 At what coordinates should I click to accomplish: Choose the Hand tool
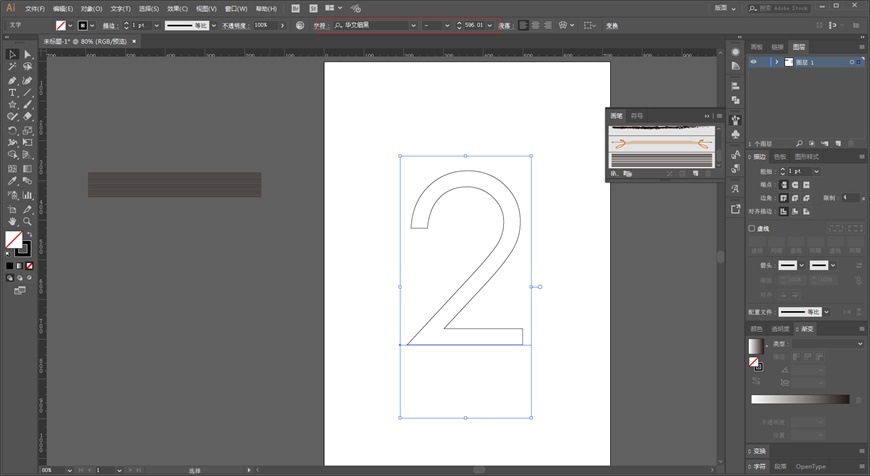tap(12, 221)
